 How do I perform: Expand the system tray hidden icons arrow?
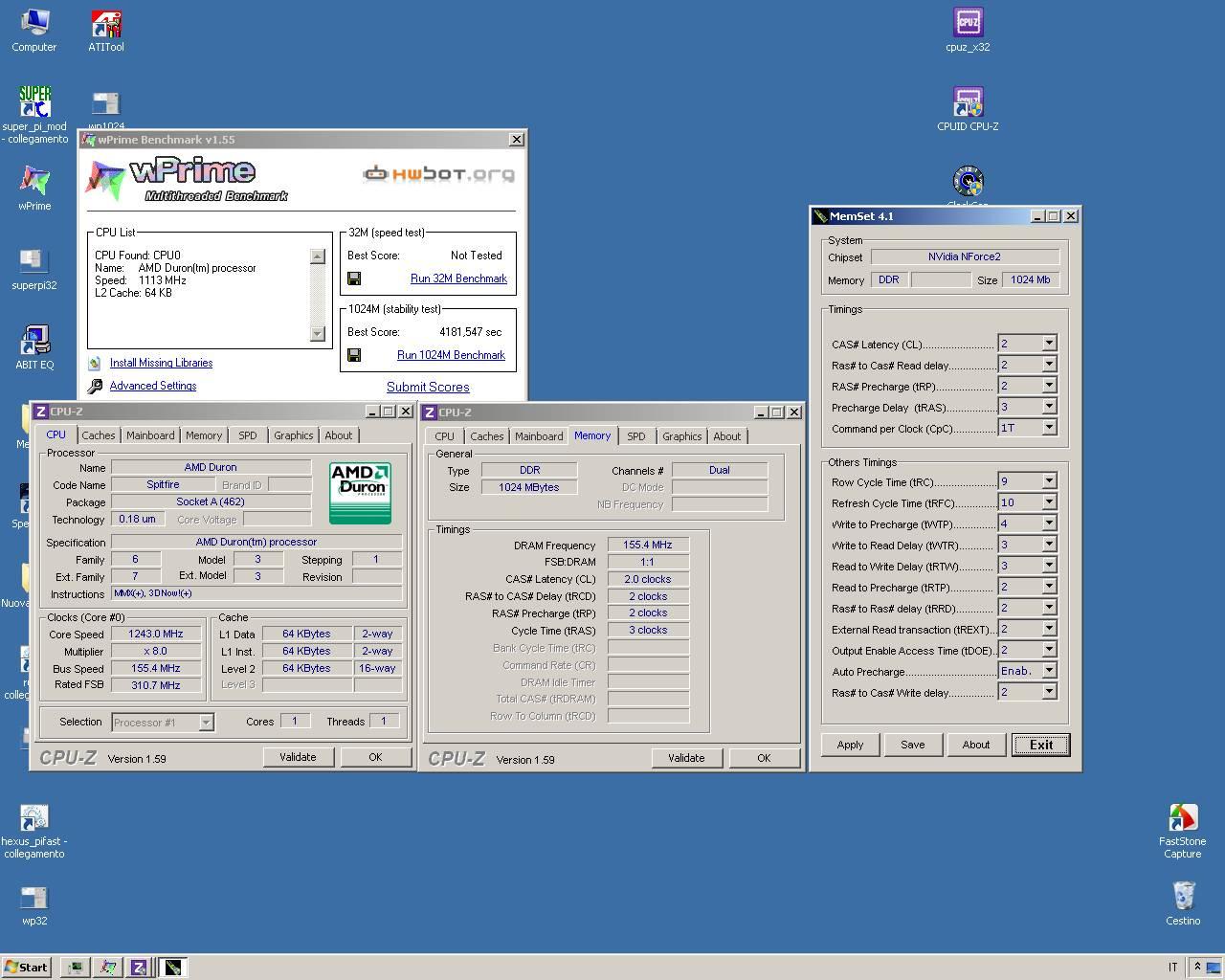1196,968
